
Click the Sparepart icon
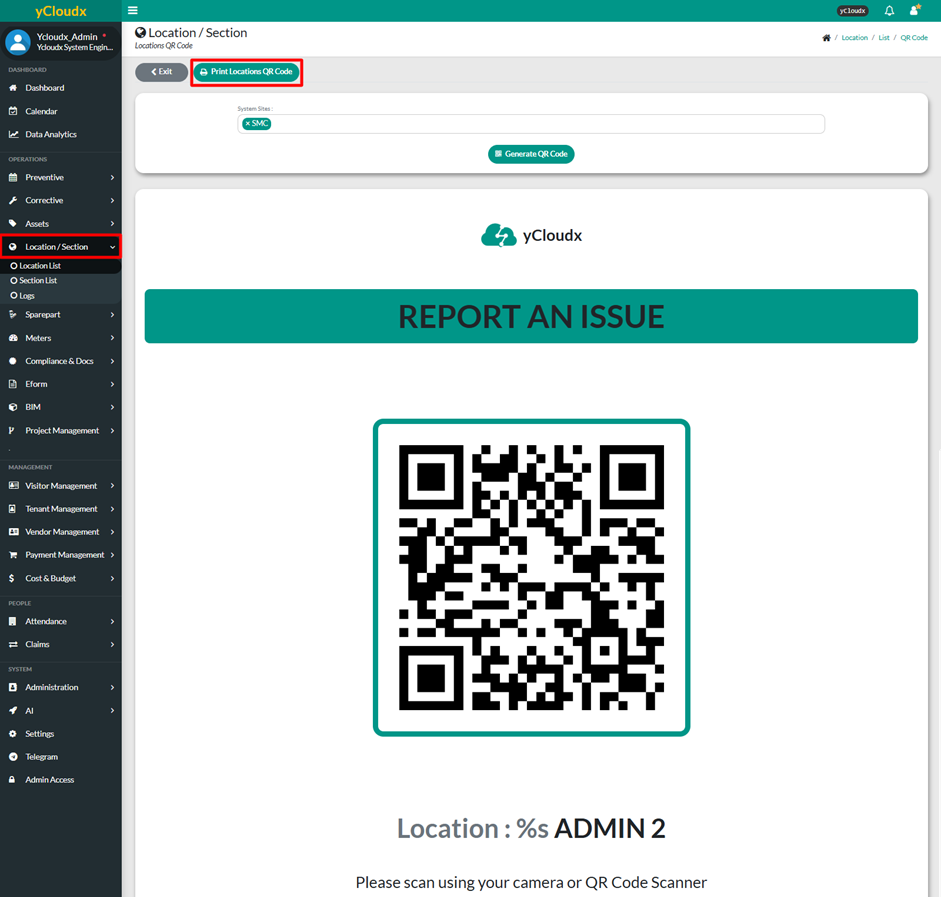click(13, 314)
